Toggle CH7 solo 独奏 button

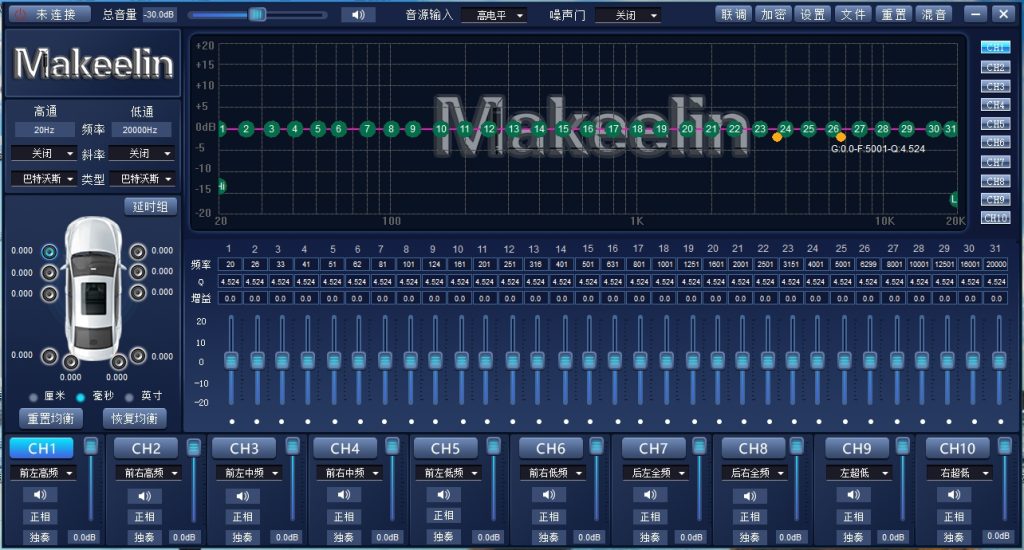point(650,538)
